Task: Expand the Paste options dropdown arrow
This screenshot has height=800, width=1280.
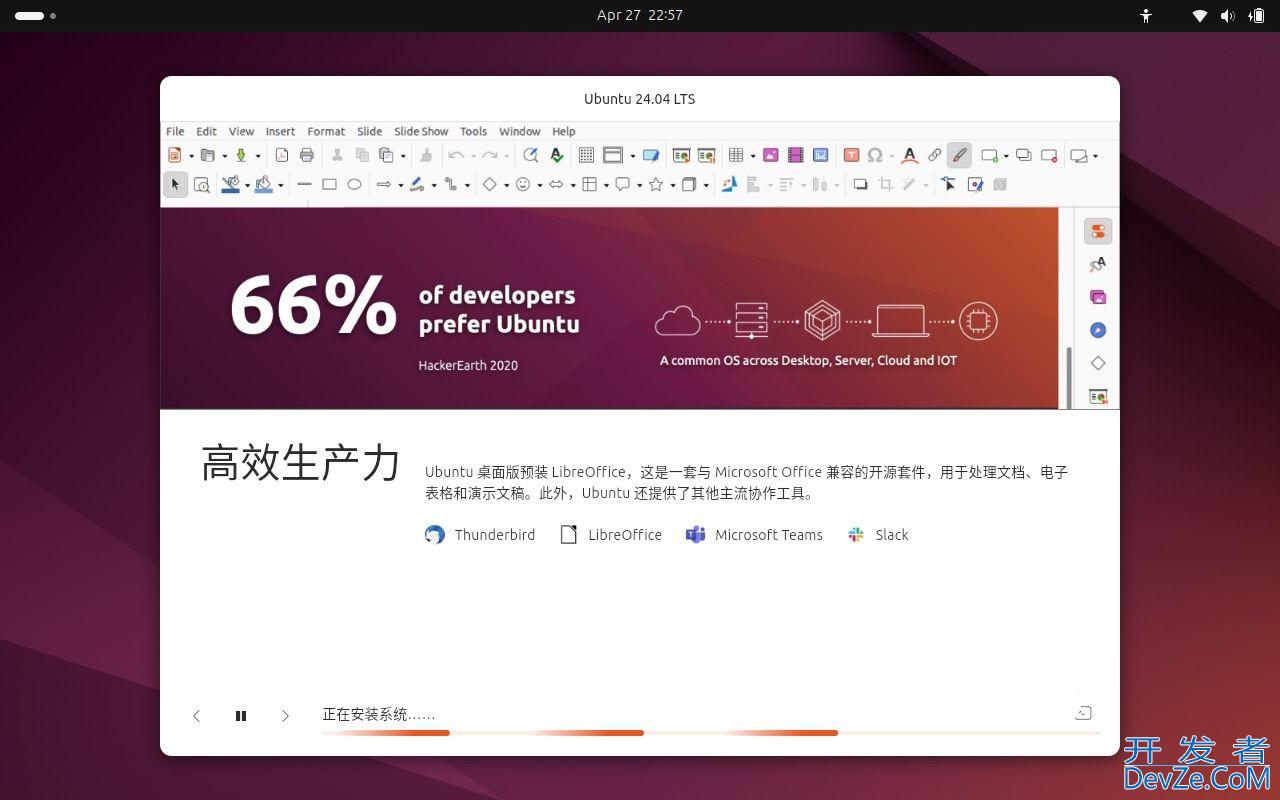Action: pos(403,156)
